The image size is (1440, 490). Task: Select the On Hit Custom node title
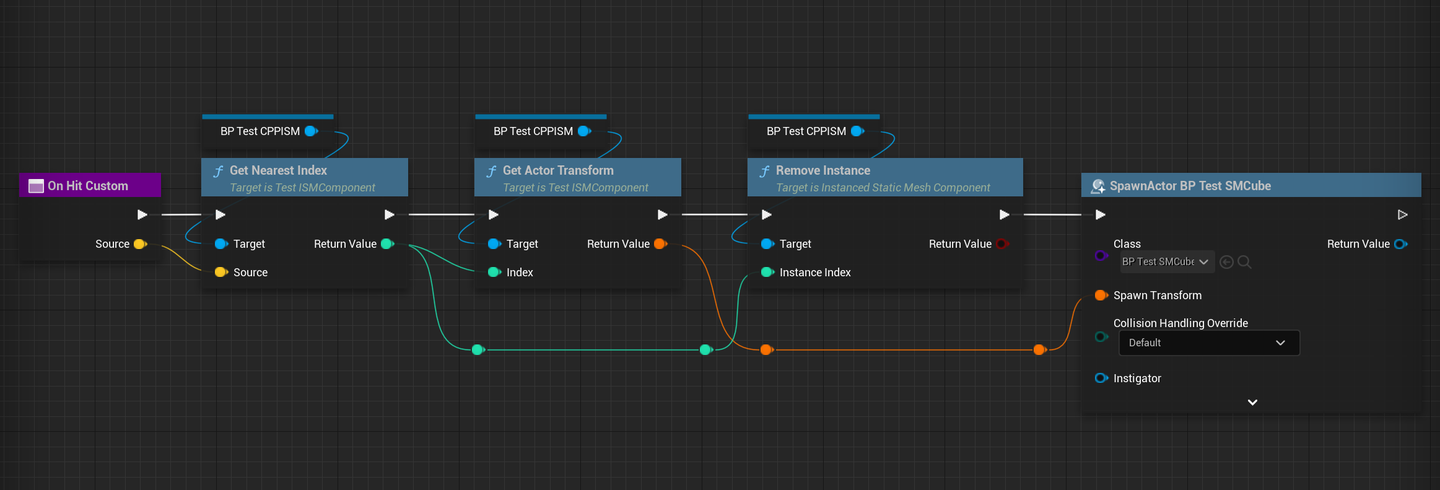click(90, 186)
